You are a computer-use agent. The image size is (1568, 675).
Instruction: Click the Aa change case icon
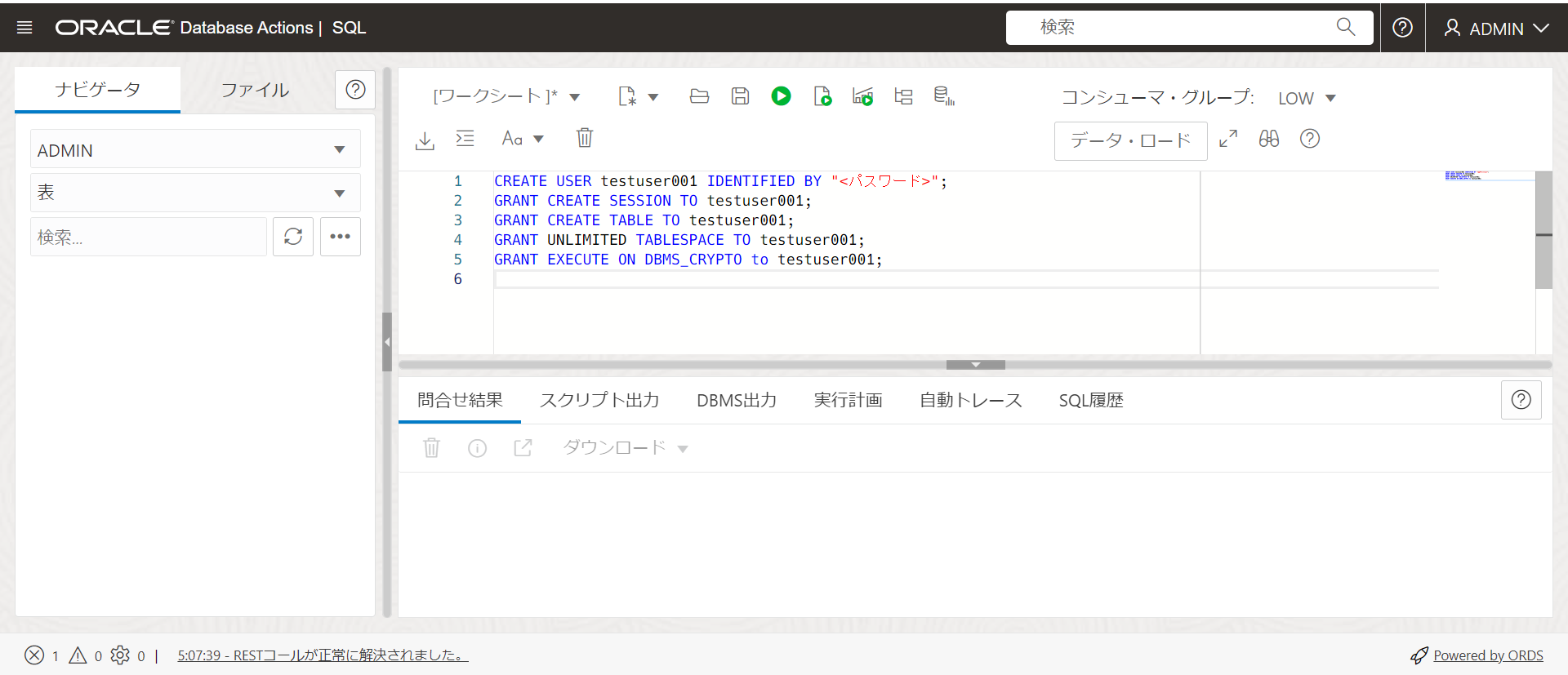tap(512, 139)
